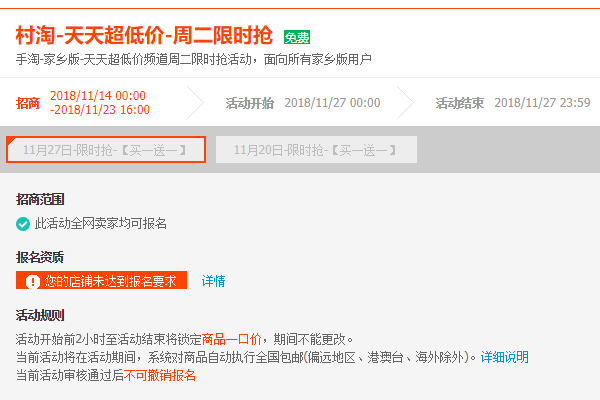Viewport: 600px width, 400px height.
Task: Select the 11月27日-限时抢【买一送一】 tab
Action: [106, 150]
